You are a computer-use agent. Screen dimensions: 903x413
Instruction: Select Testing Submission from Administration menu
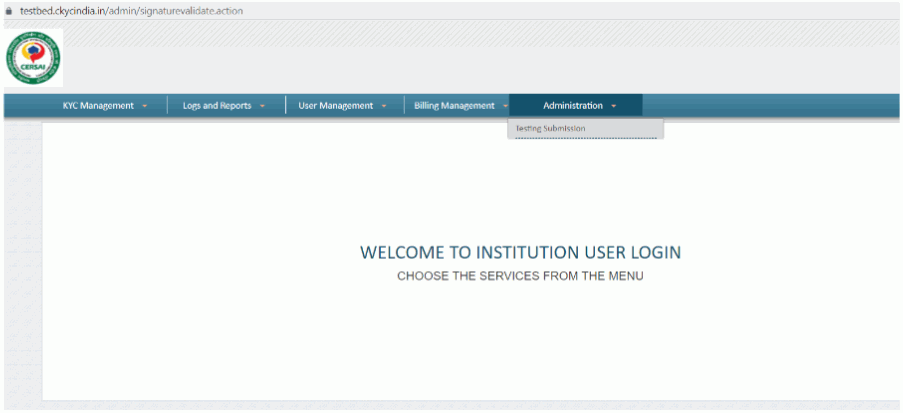(x=551, y=129)
